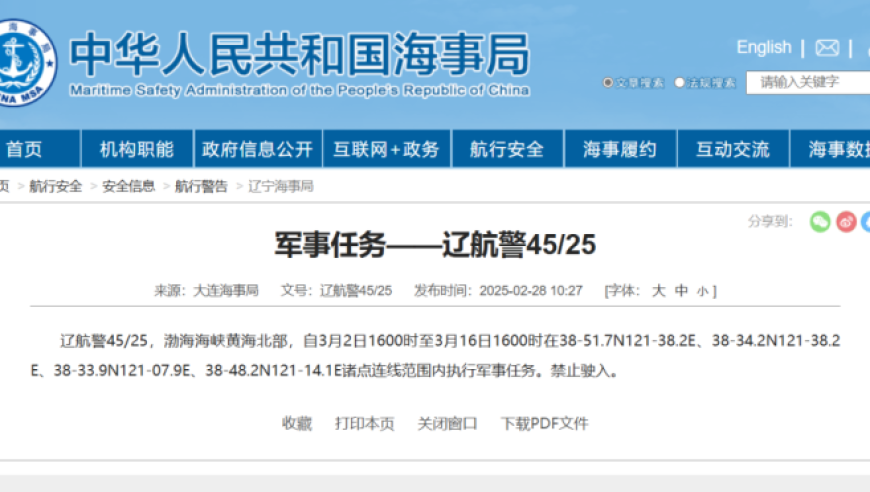Select the first search-type radio button
The image size is (870, 492).
608,83
